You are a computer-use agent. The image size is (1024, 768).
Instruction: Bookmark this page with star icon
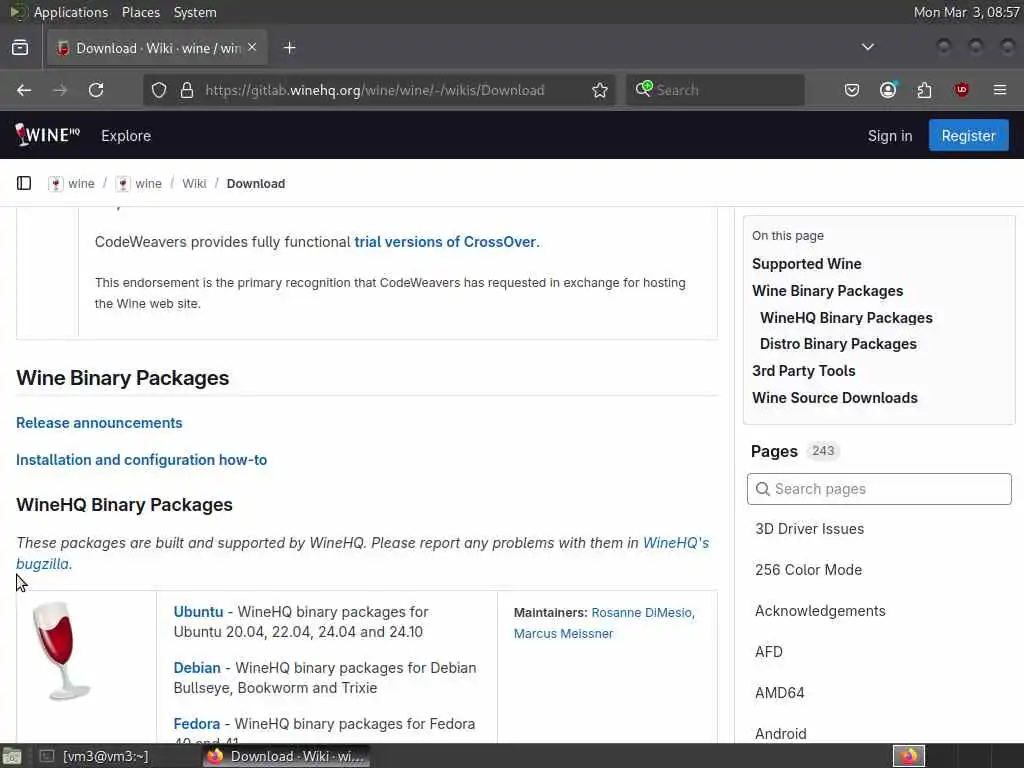click(600, 90)
